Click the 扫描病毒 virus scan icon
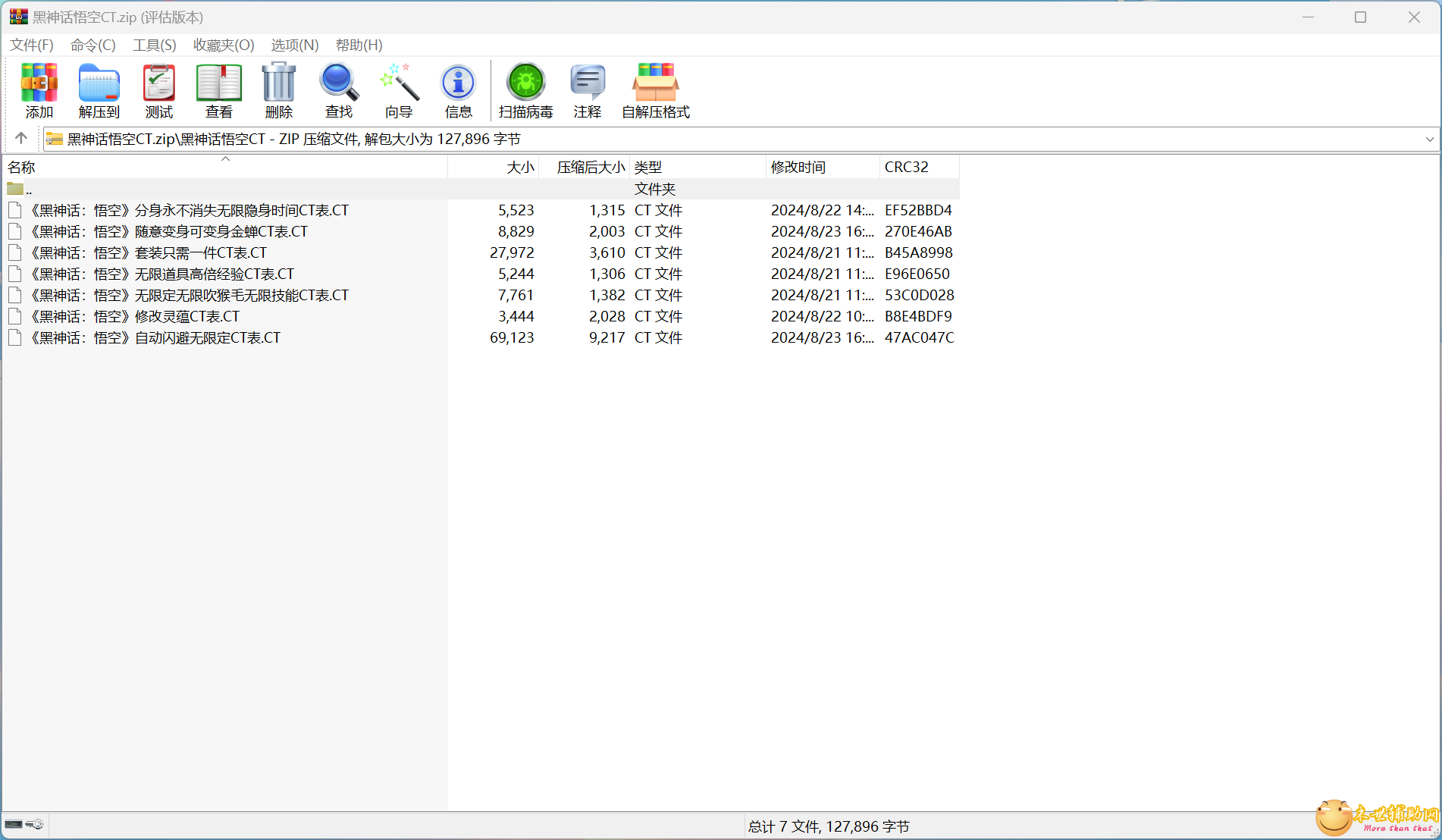This screenshot has height=840, width=1442. (x=526, y=82)
